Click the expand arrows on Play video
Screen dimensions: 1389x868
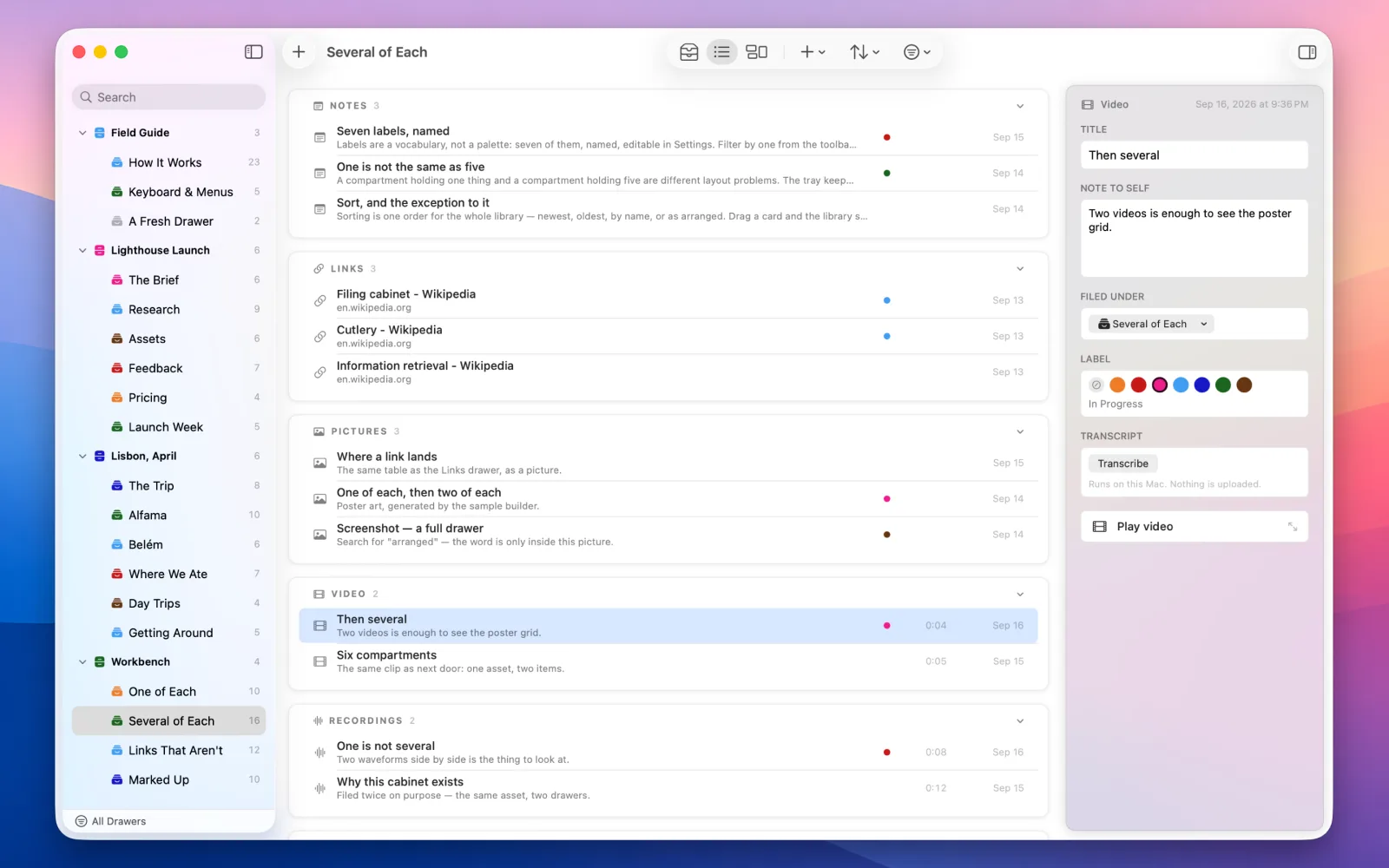[x=1293, y=527]
